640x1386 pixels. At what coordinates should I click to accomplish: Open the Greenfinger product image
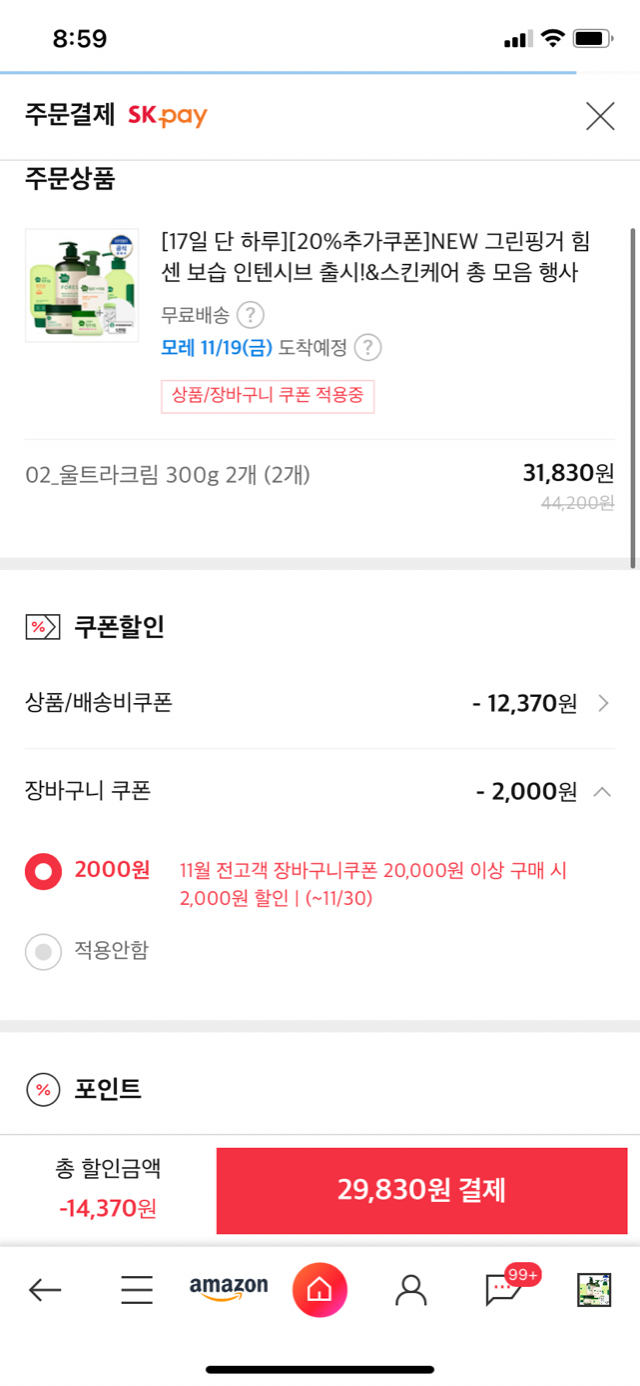pos(82,286)
